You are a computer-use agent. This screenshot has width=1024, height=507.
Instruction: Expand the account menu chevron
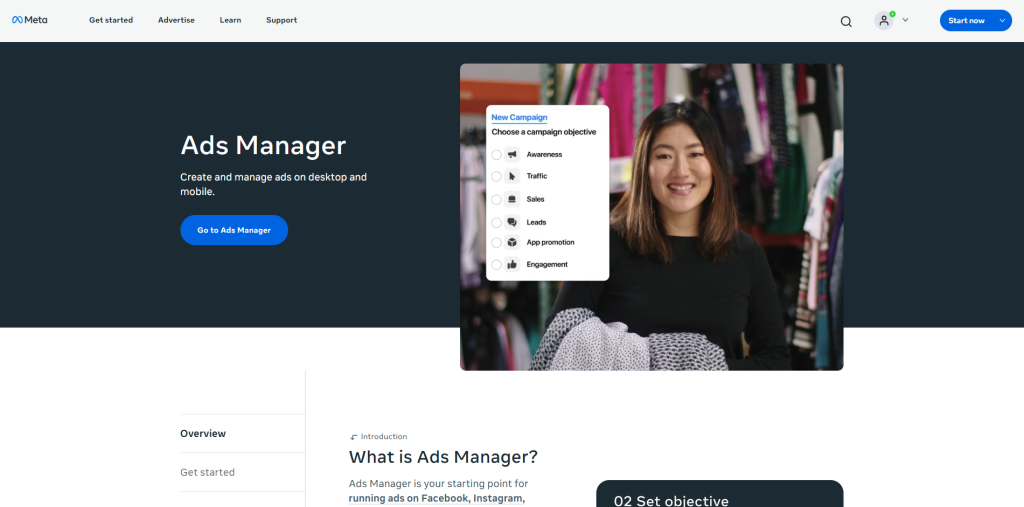(x=905, y=20)
